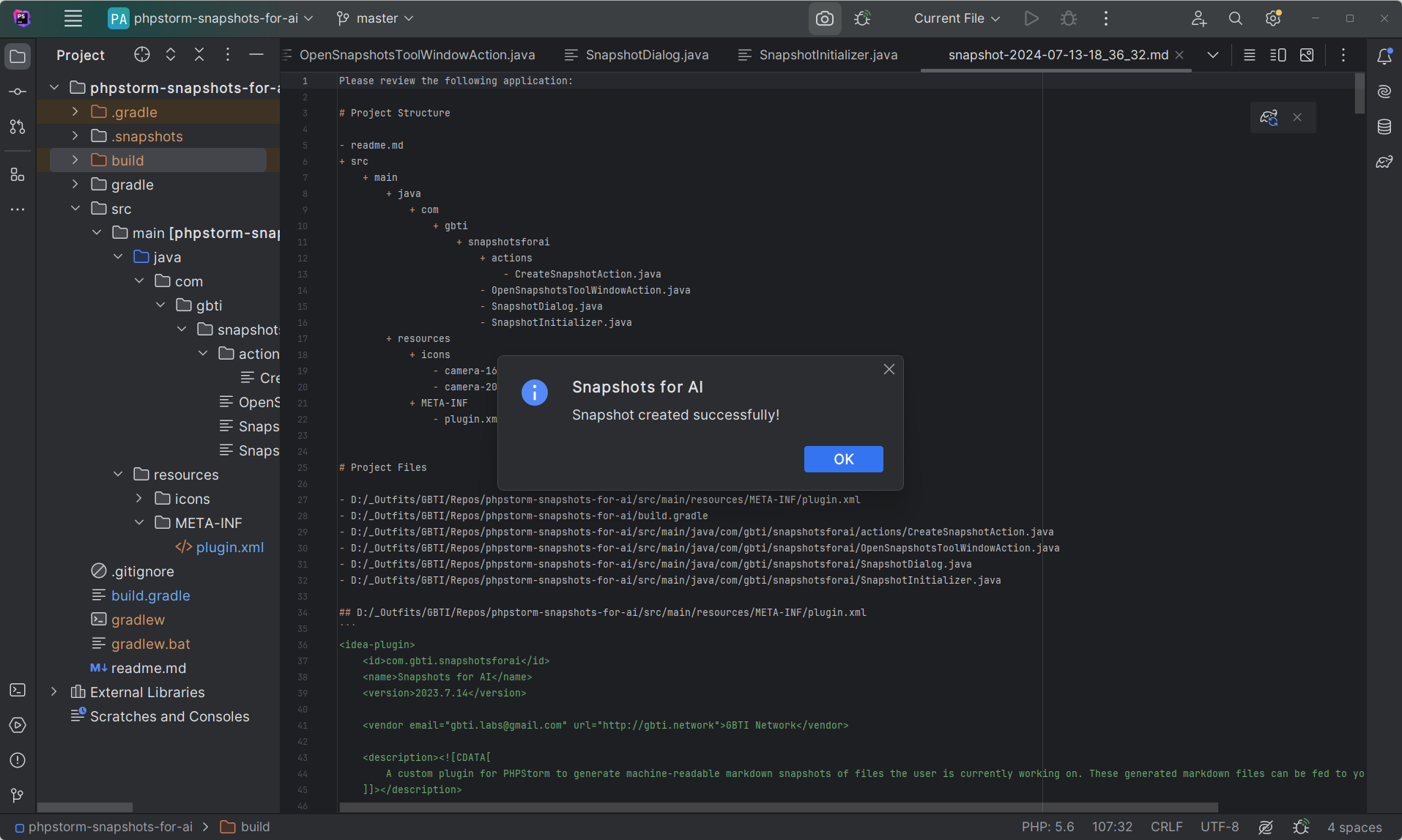This screenshot has height=840, width=1402.
Task: Open the Pull Requests sidebar icon
Action: tap(18, 127)
